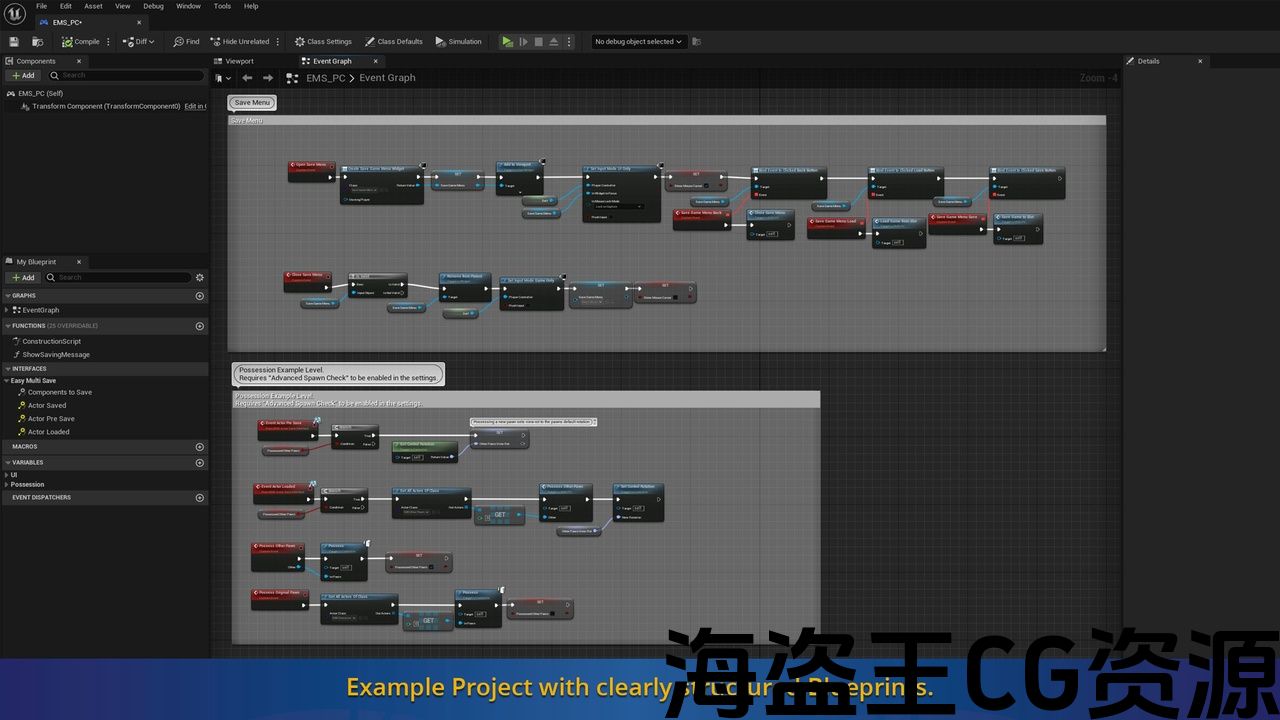Add a new variable via plus icon

point(200,463)
